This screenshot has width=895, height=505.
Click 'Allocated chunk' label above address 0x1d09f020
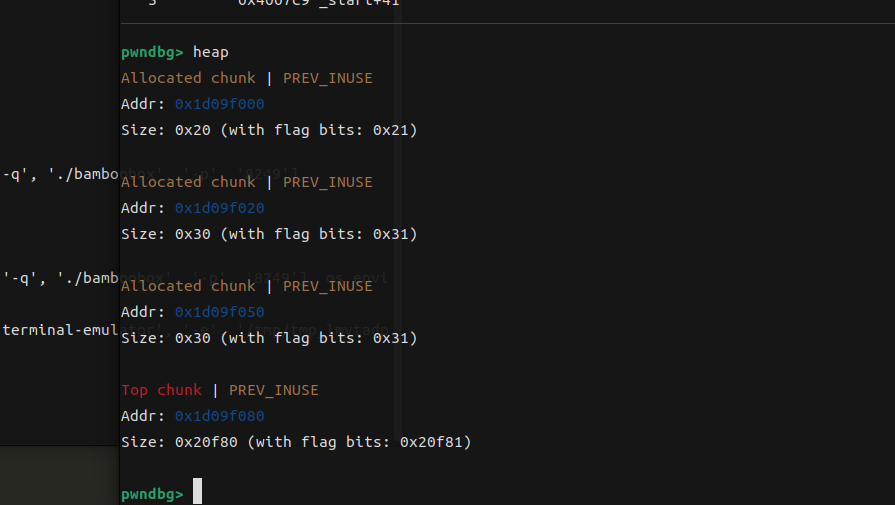click(x=188, y=182)
